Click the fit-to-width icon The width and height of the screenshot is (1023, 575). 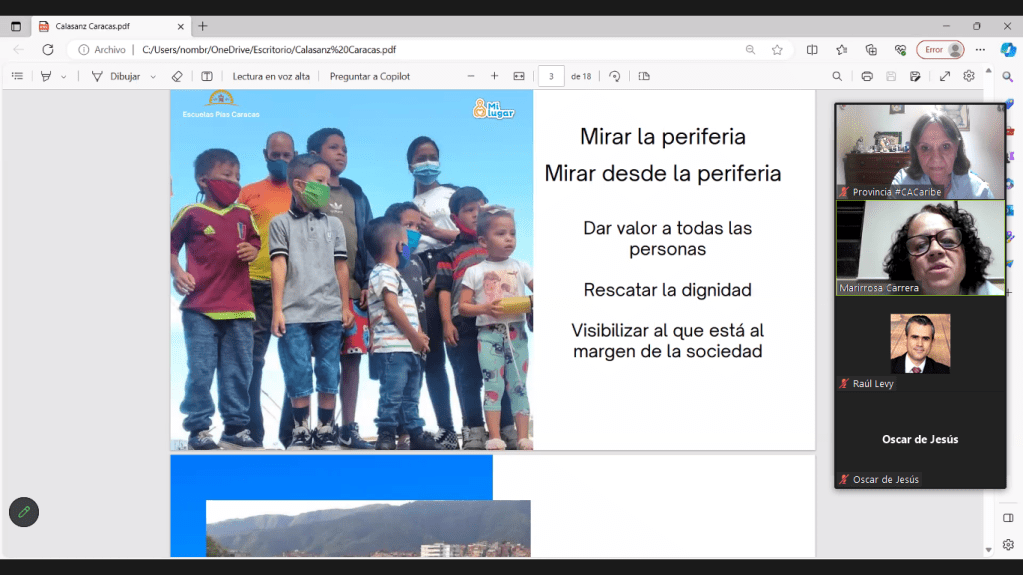[519, 76]
